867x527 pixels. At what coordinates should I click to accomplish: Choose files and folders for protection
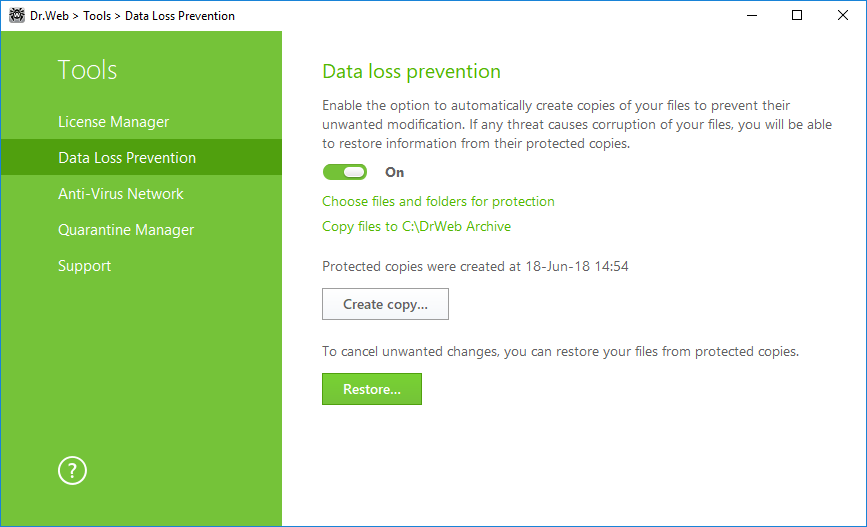point(438,201)
